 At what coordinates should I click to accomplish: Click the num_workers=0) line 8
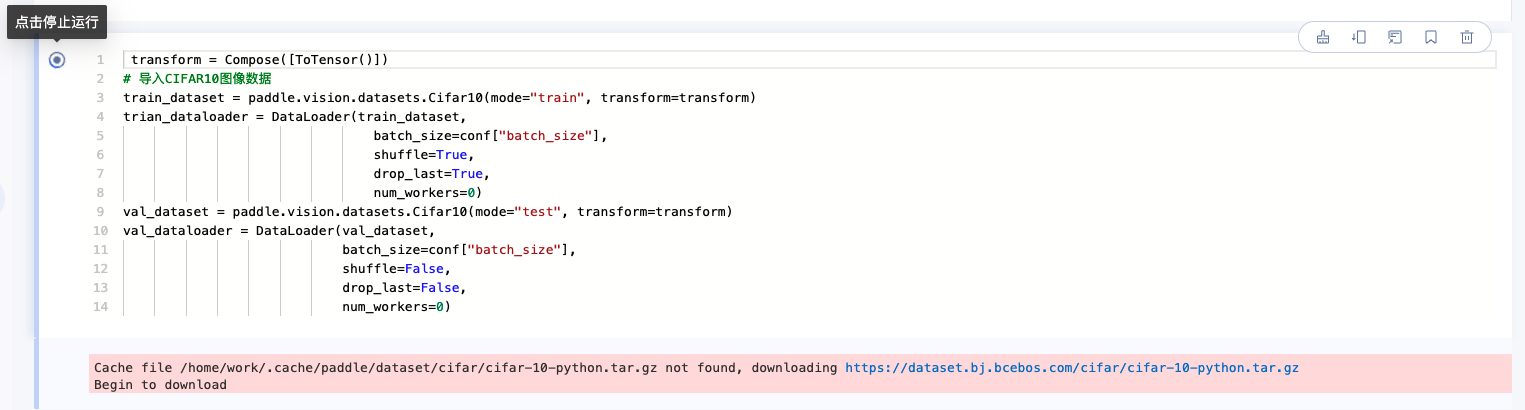[x=427, y=193]
